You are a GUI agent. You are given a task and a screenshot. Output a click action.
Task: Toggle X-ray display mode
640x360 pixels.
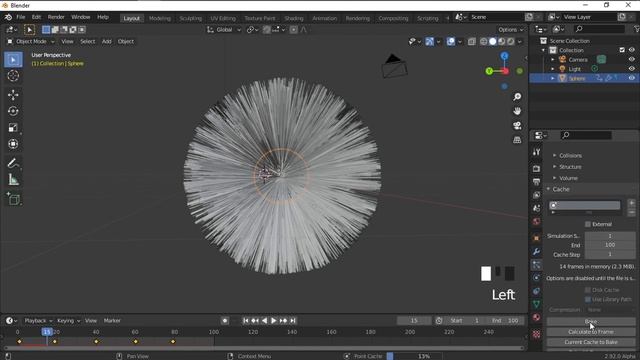point(471,42)
